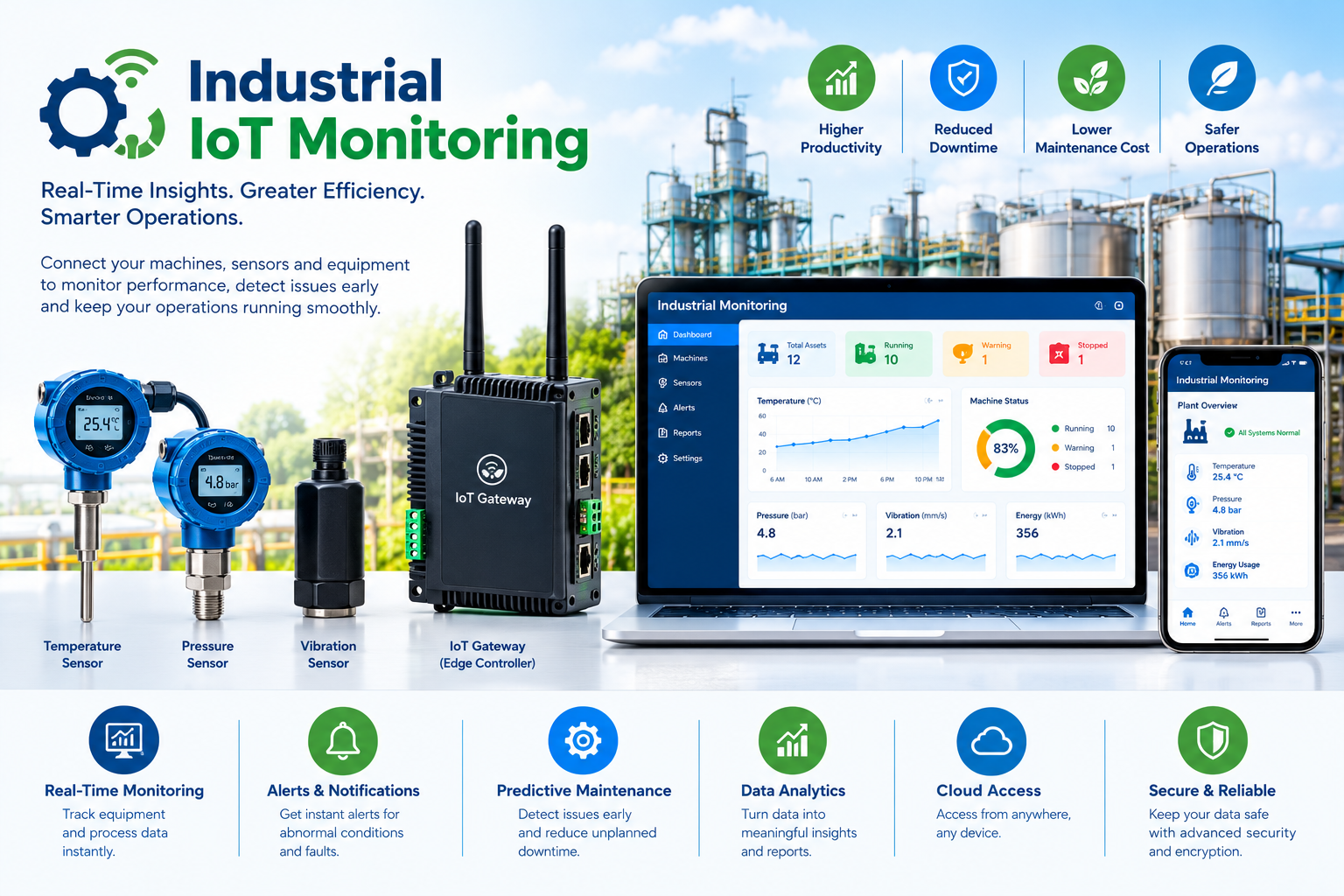Click the Alerts & Notifications bell icon
The height and width of the screenshot is (896, 1344).
click(343, 741)
